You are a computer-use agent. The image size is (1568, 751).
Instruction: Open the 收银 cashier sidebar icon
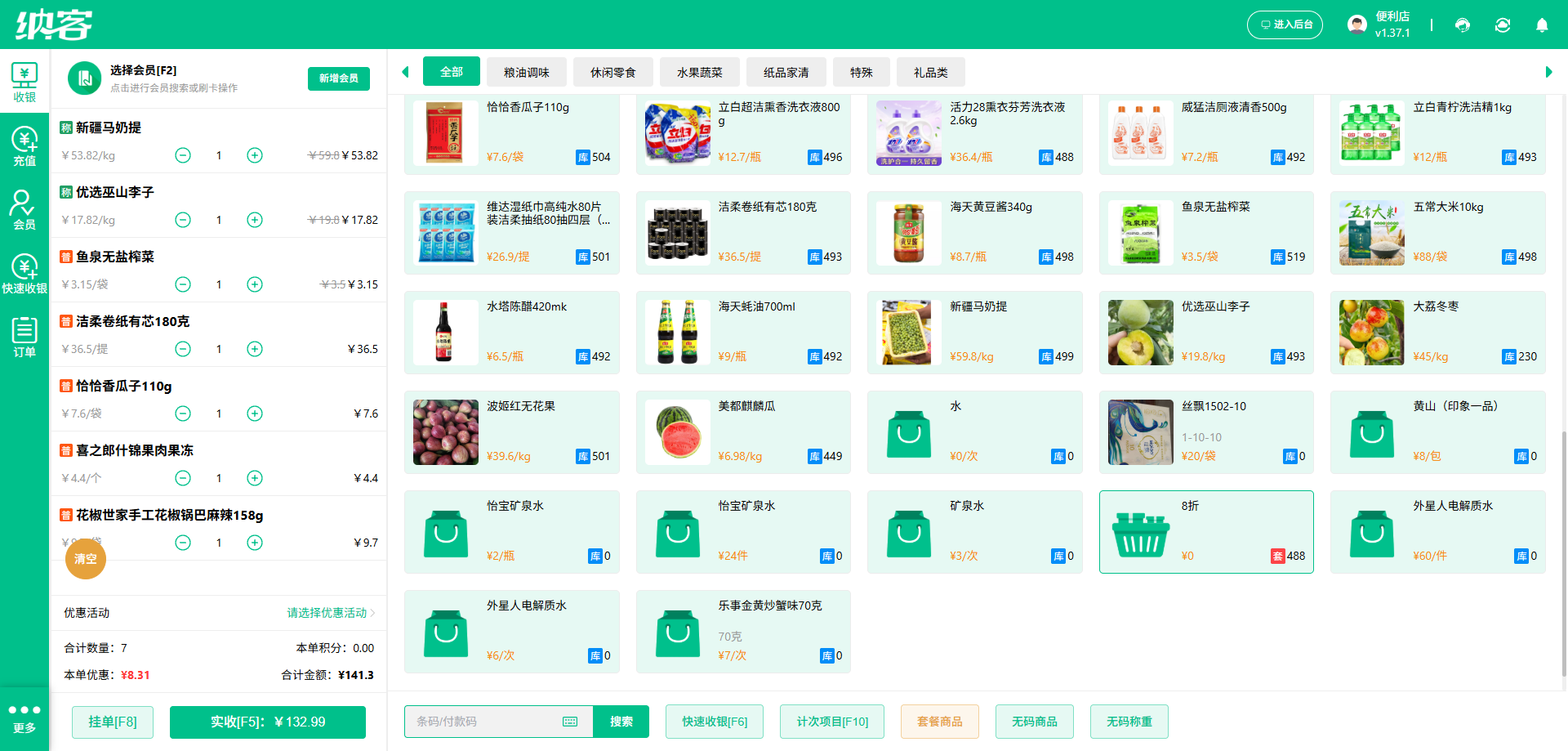pyautogui.click(x=24, y=83)
